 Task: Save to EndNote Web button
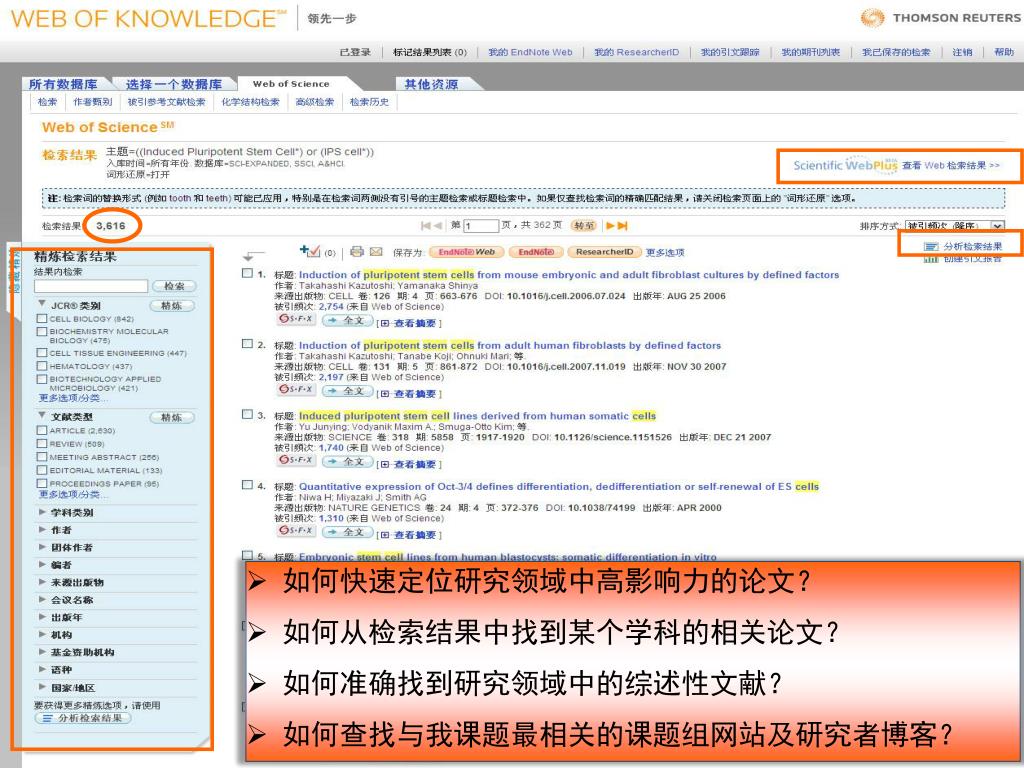point(466,252)
